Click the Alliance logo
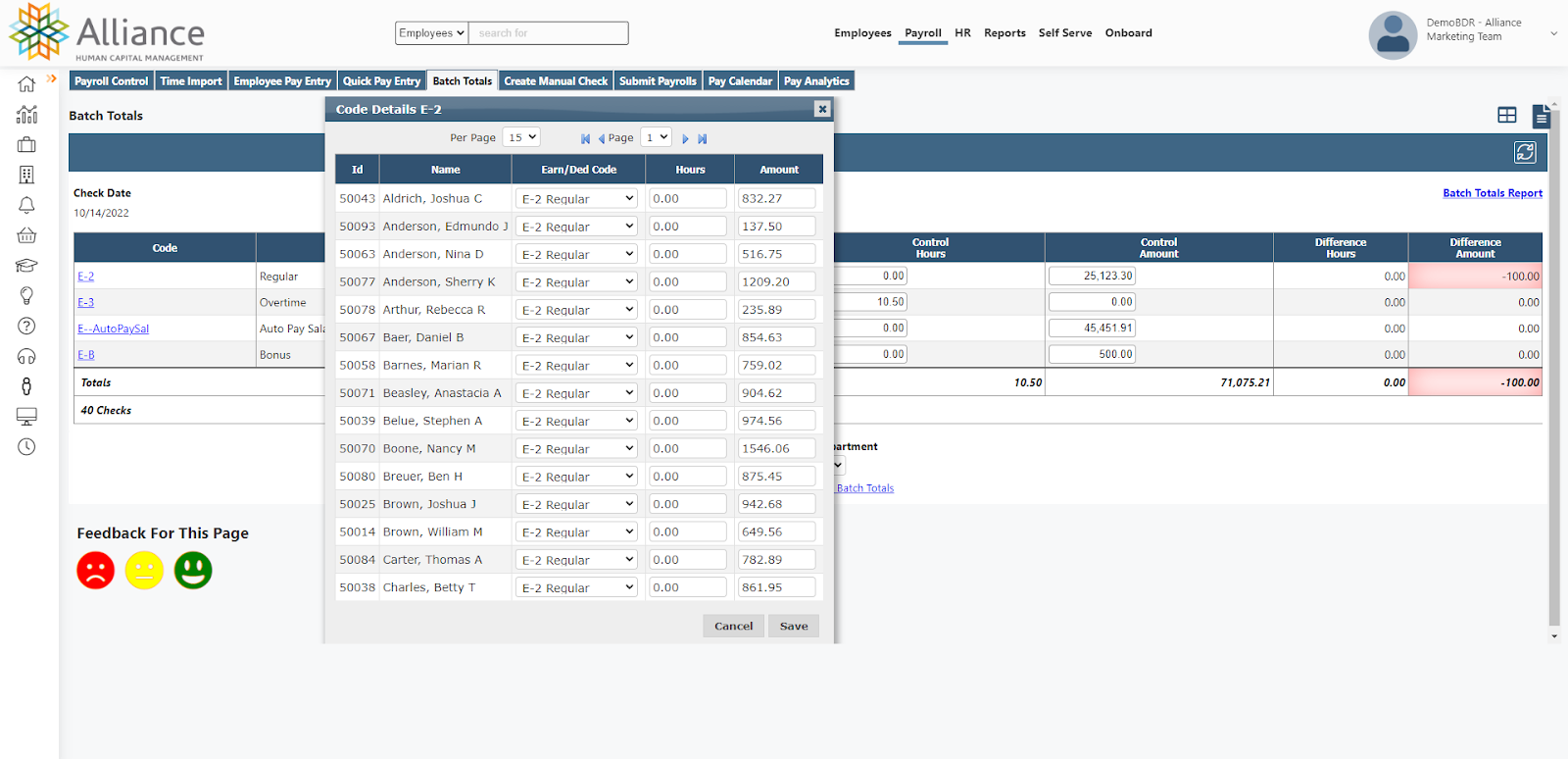Screen dimensions: 1568x759 107,33
